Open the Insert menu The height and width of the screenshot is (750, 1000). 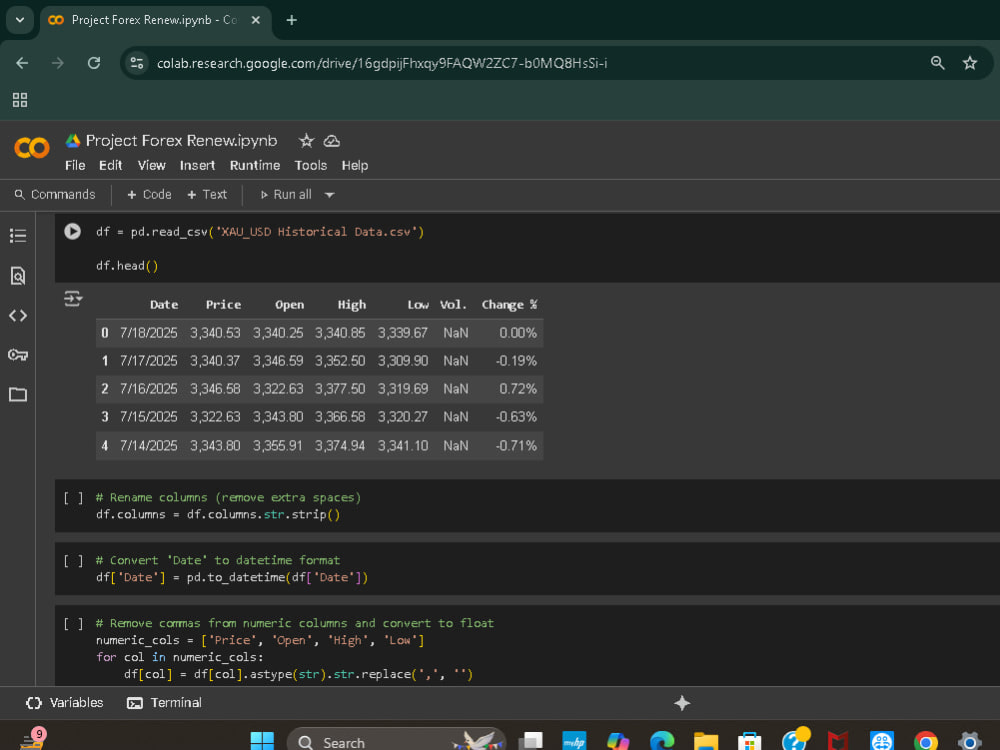pos(197,165)
